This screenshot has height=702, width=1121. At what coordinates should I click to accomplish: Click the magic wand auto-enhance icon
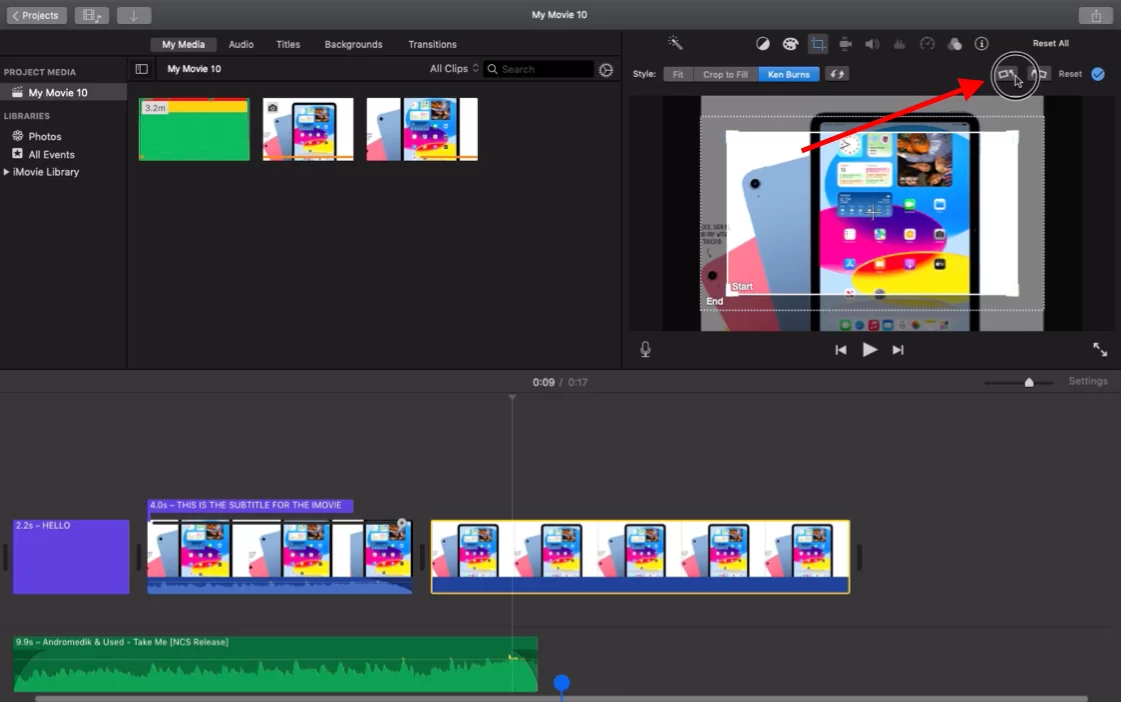click(x=675, y=43)
